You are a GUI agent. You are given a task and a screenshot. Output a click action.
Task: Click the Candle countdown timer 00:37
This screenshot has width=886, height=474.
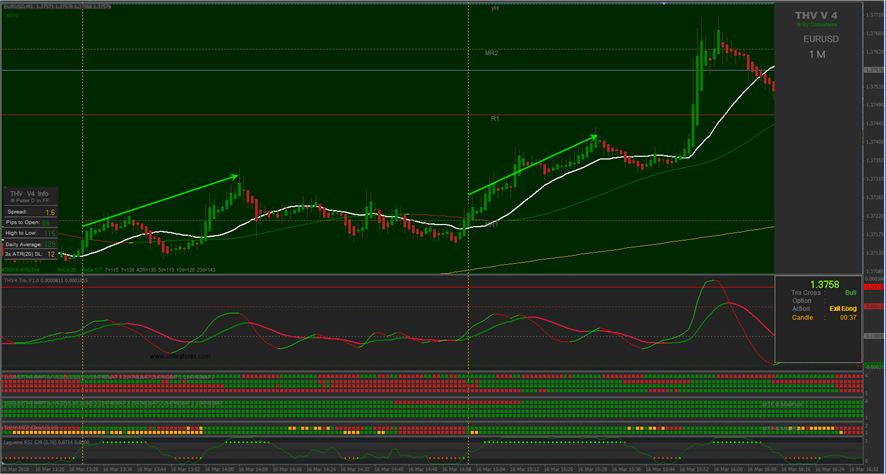click(849, 318)
